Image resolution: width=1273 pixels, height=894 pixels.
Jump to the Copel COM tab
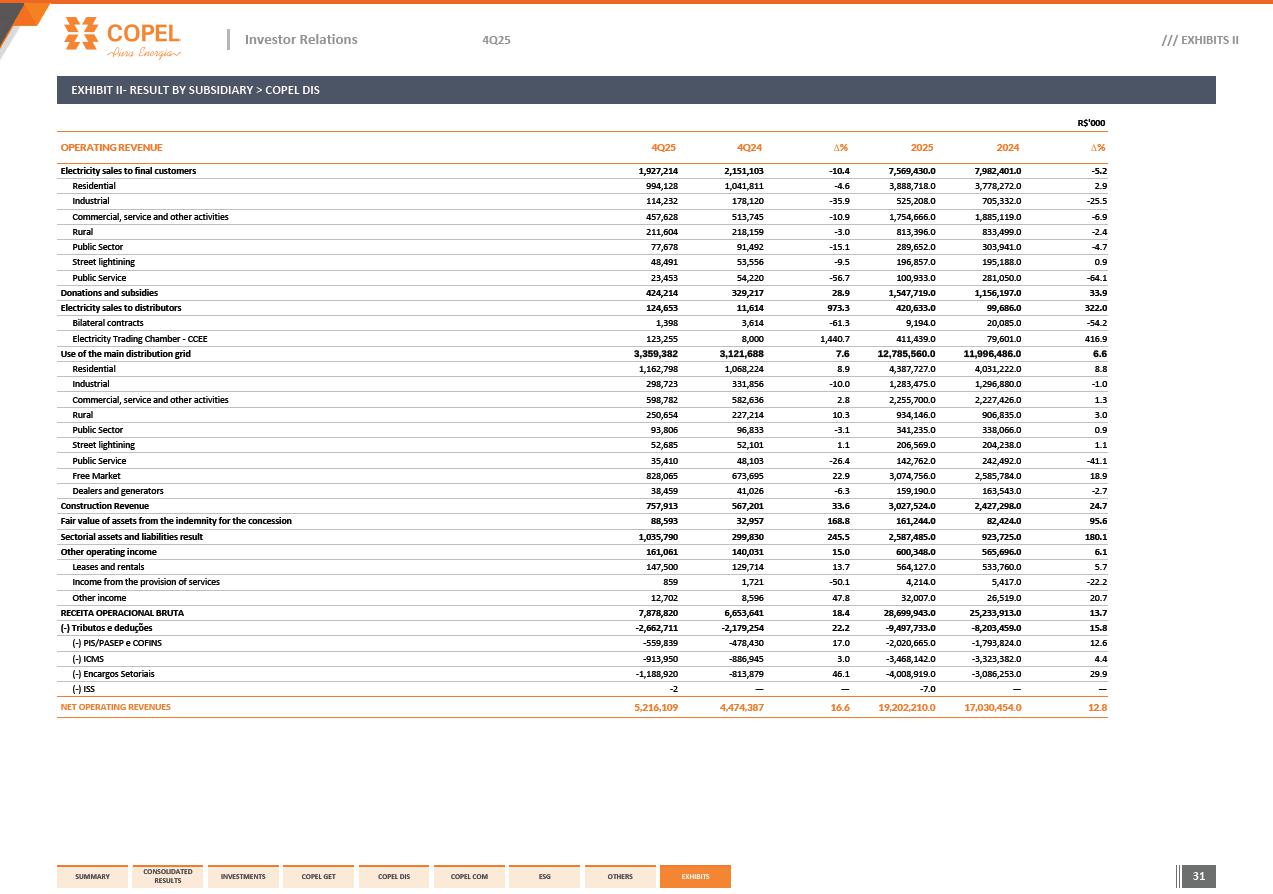[469, 877]
